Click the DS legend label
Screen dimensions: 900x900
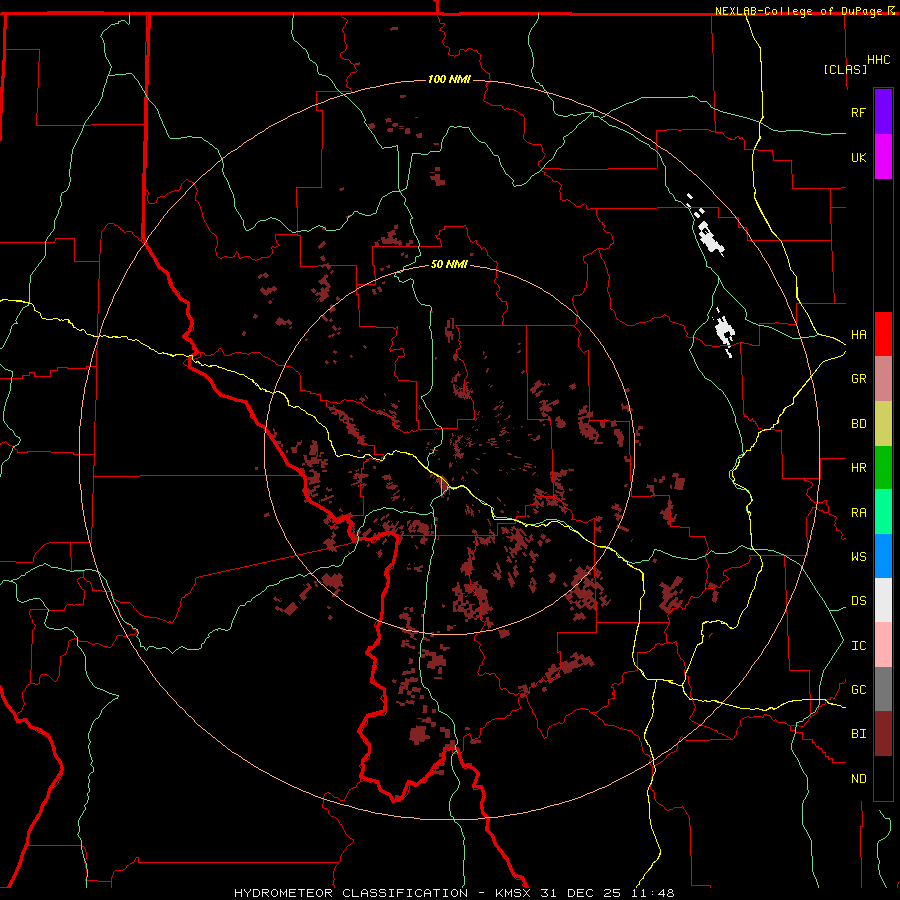click(x=858, y=601)
